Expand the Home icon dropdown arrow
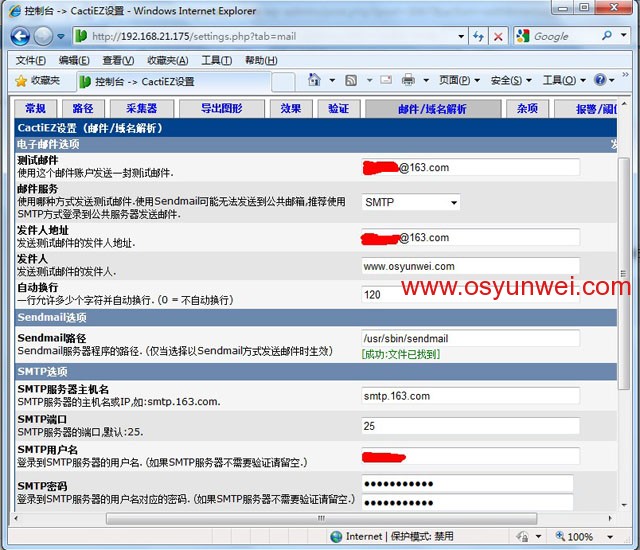 point(332,80)
